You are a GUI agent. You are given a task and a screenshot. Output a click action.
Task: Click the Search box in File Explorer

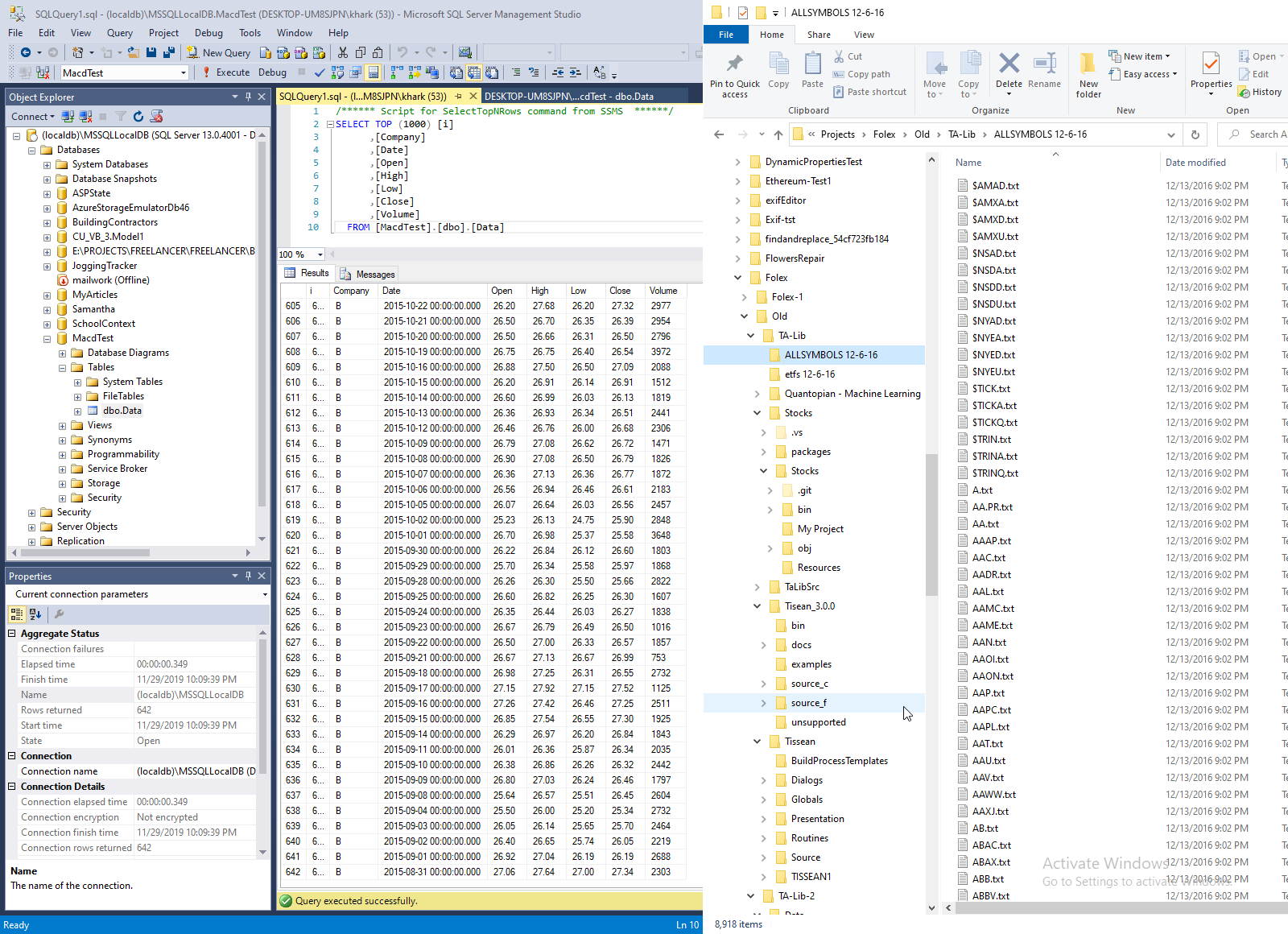1254,134
